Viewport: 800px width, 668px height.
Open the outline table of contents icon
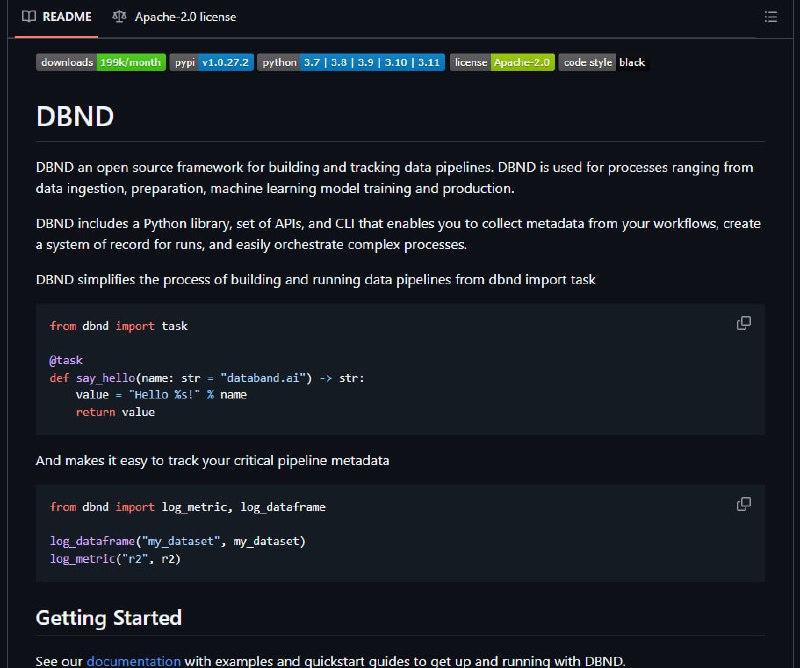tap(770, 17)
